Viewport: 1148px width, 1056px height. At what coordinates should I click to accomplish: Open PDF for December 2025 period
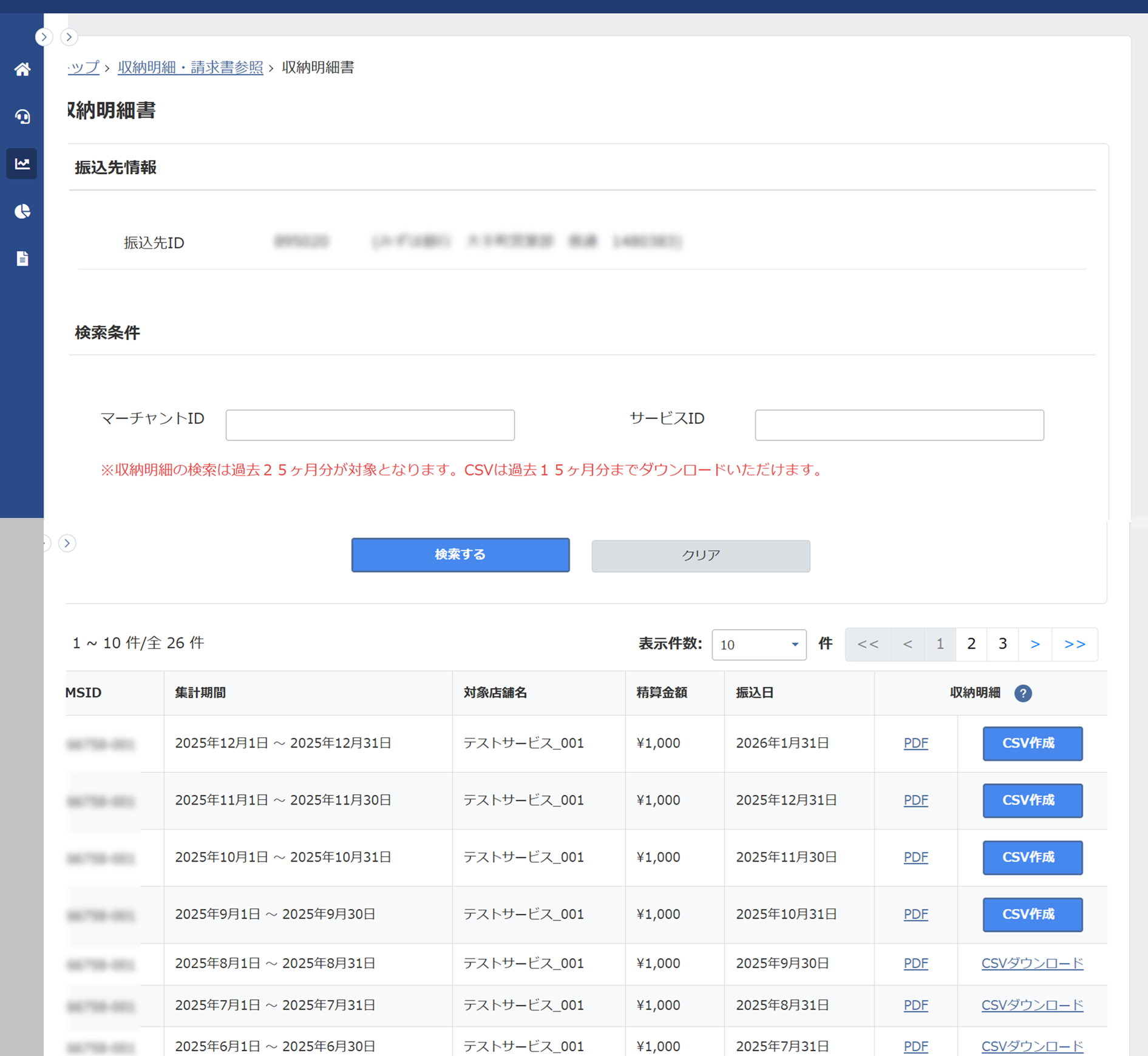[915, 743]
